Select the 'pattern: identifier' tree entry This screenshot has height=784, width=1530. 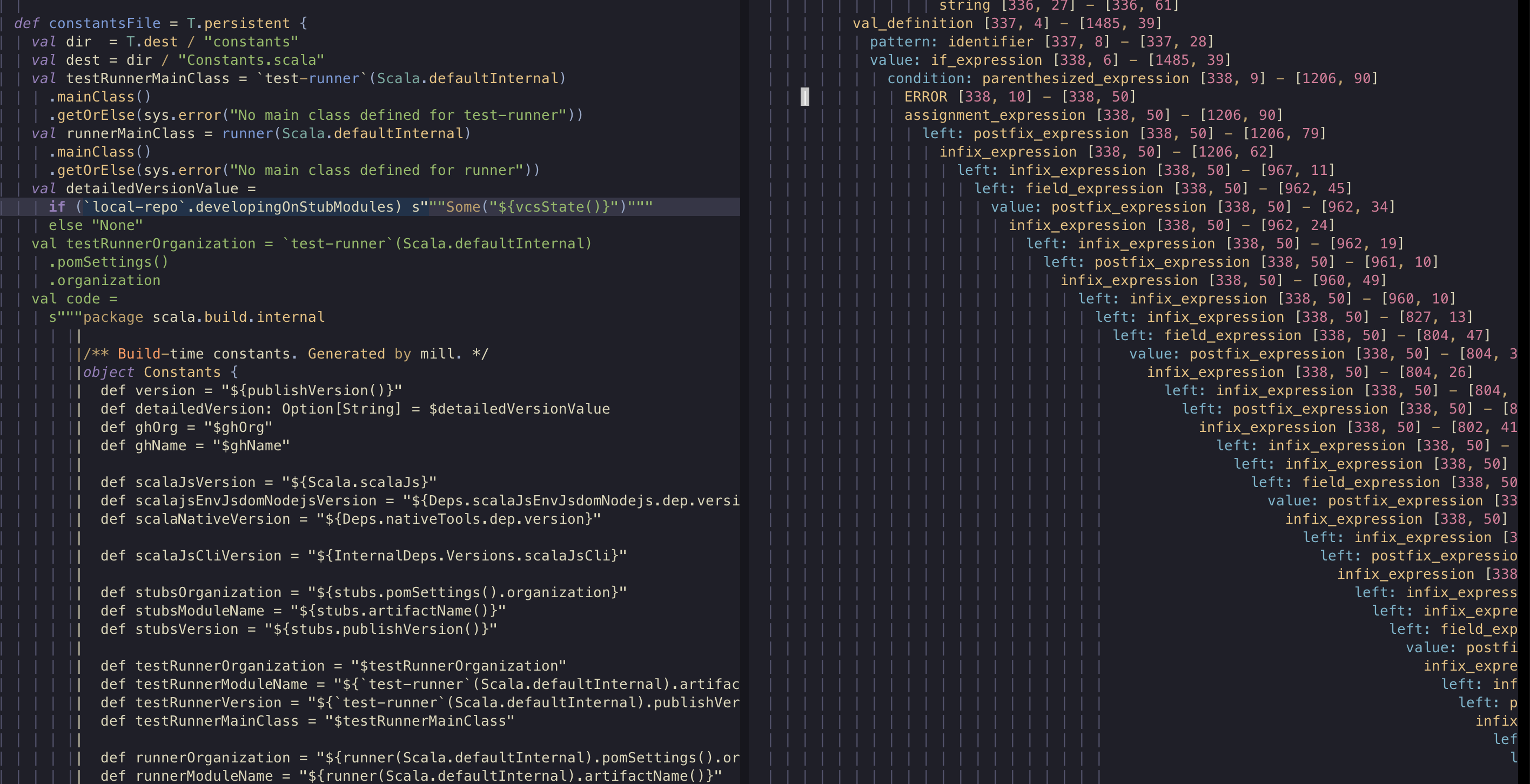pos(951,42)
